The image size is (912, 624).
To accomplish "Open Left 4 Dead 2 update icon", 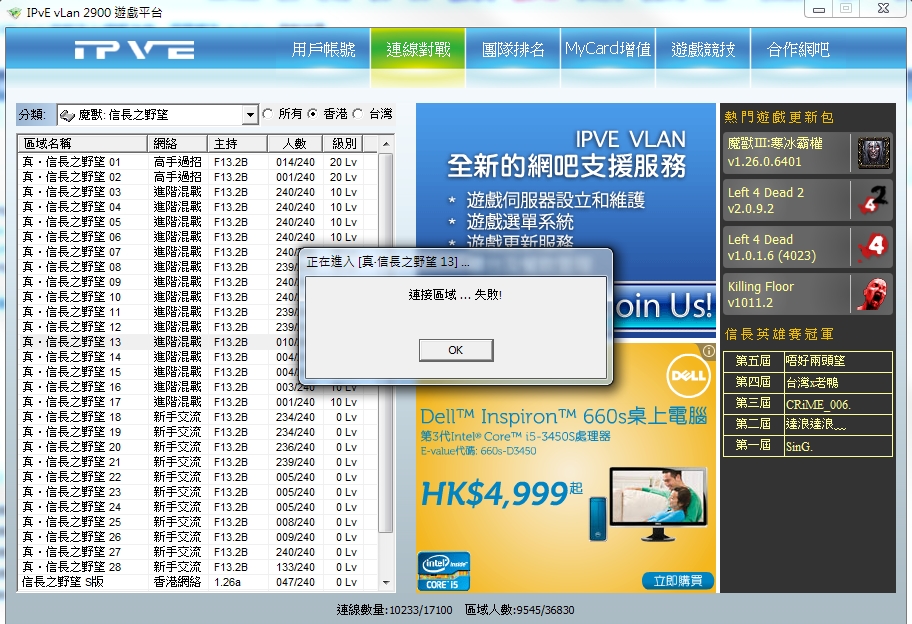I will (873, 200).
